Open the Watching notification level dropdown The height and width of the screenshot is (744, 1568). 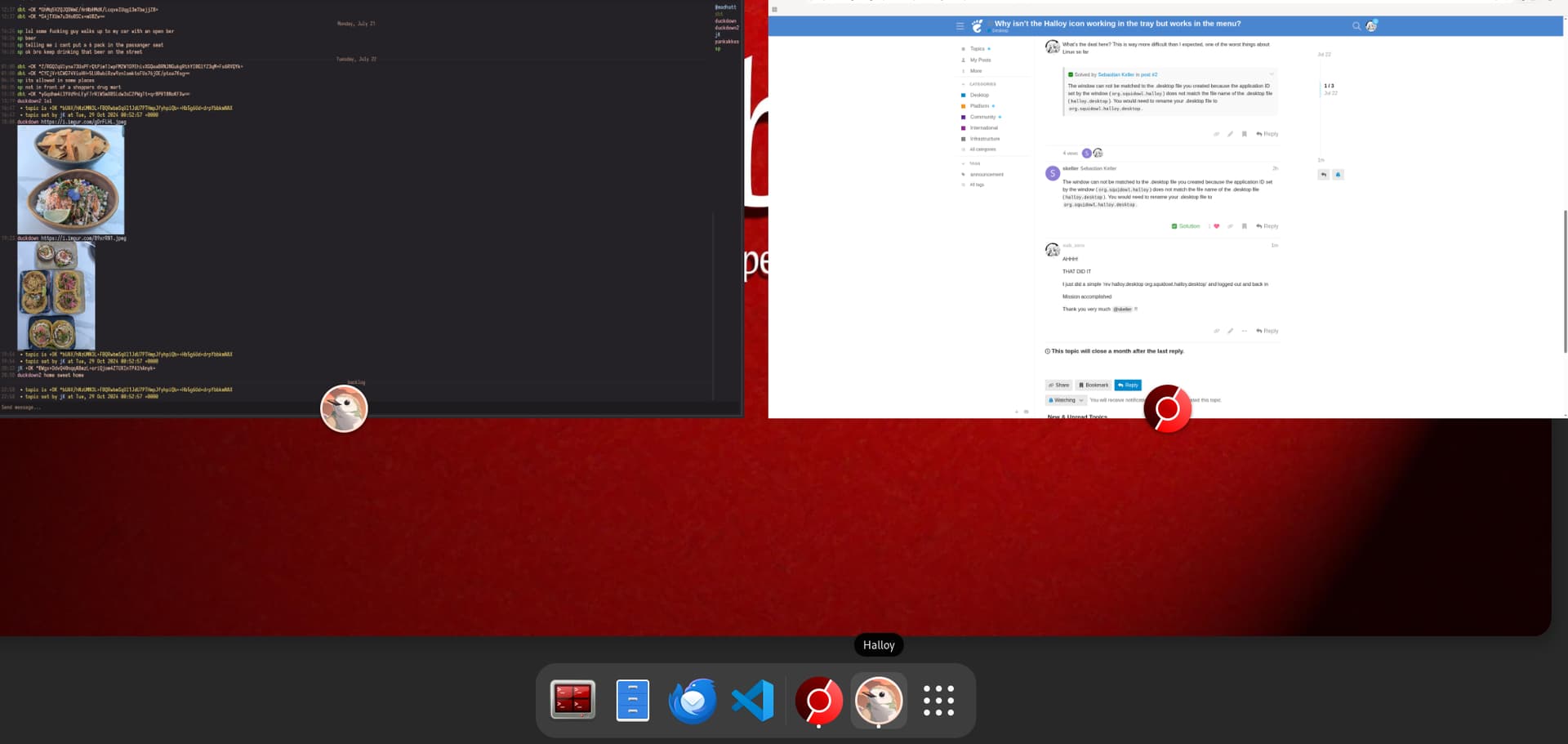(x=1066, y=400)
